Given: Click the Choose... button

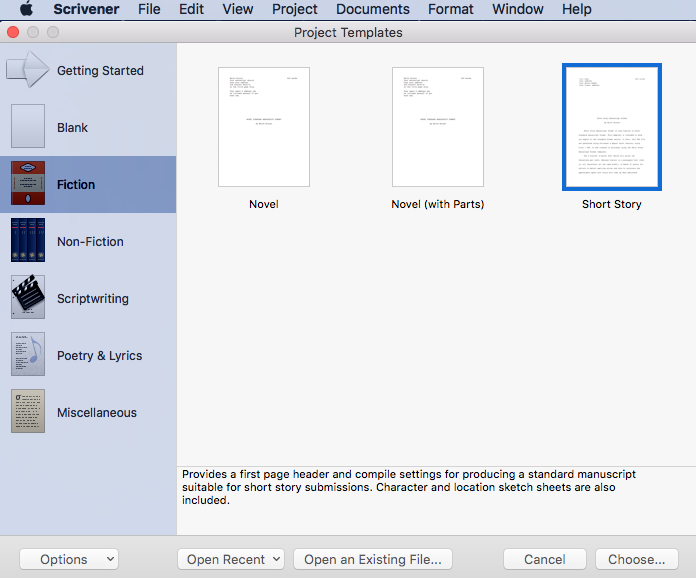Looking at the screenshot, I should [637, 559].
